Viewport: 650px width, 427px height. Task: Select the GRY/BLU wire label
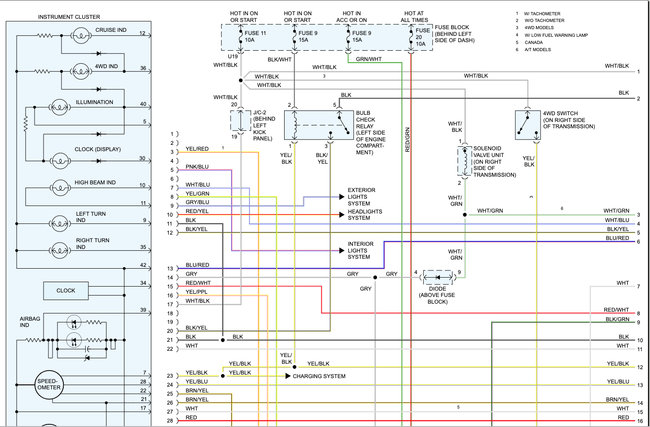pos(197,202)
